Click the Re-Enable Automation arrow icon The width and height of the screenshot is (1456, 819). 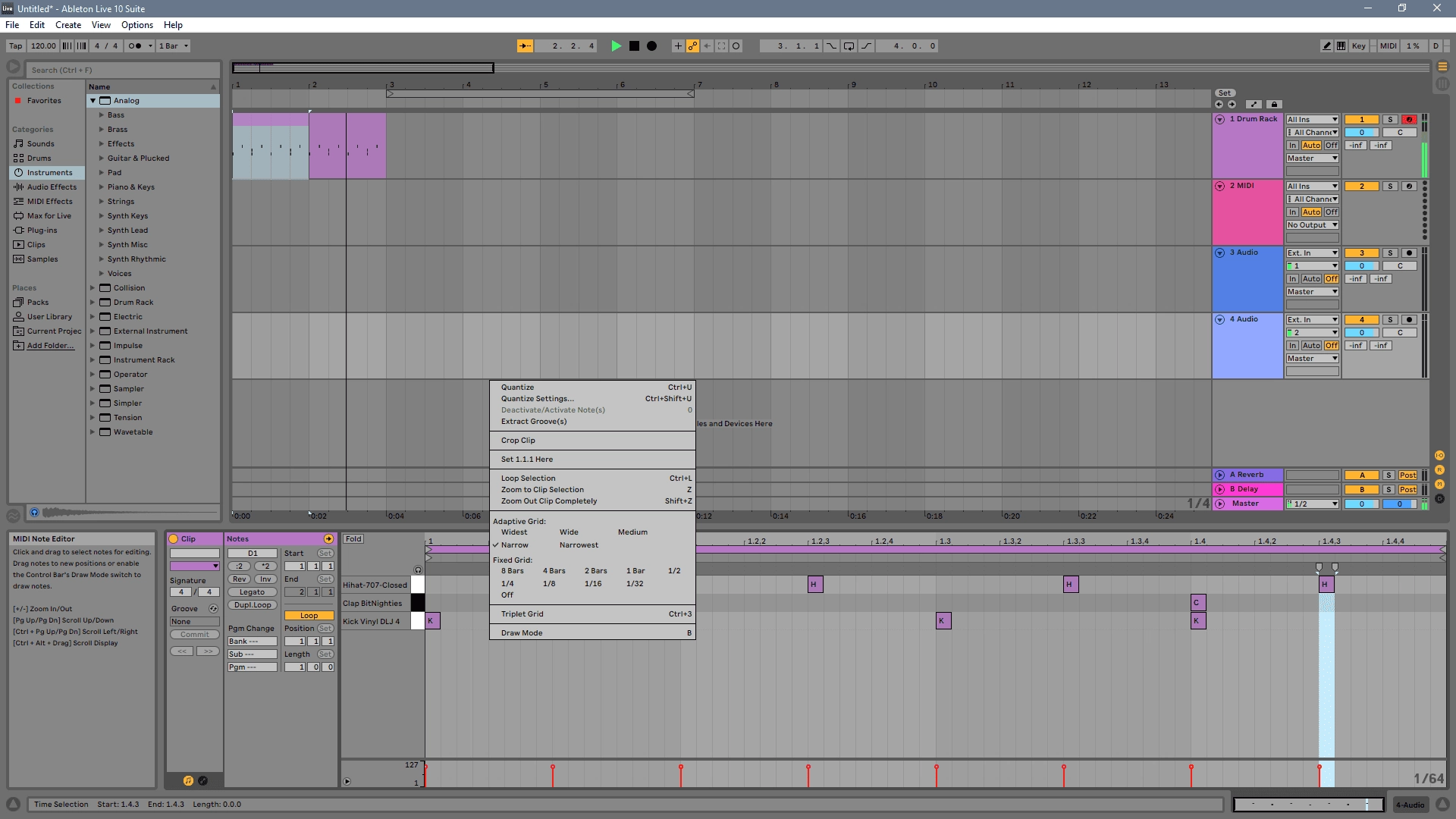(x=707, y=46)
